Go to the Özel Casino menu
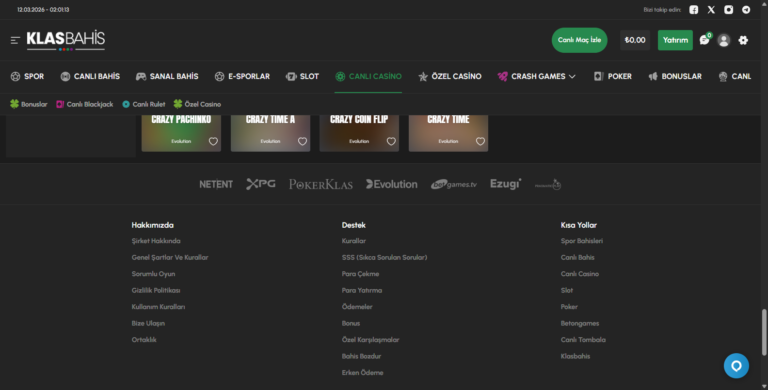Viewport: 768px width, 390px height. pos(450,76)
